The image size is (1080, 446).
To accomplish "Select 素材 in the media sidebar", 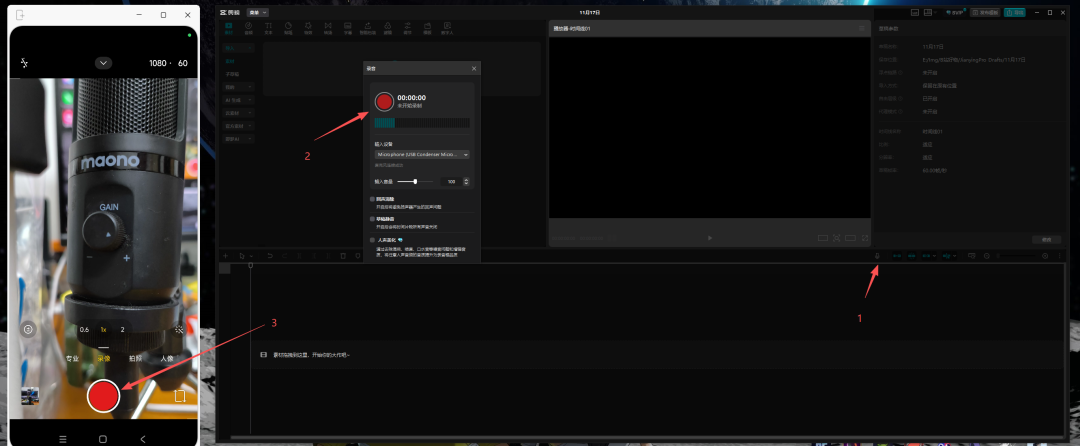I will 229,61.
